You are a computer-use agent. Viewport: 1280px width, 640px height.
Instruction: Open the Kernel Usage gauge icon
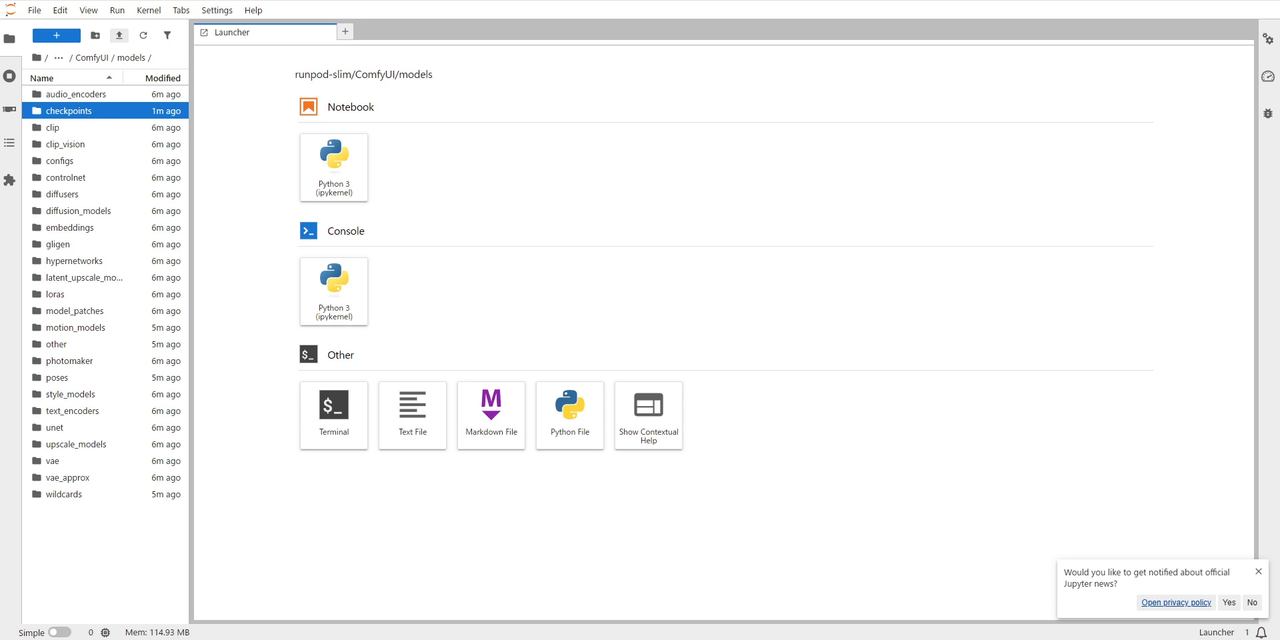click(x=1268, y=76)
